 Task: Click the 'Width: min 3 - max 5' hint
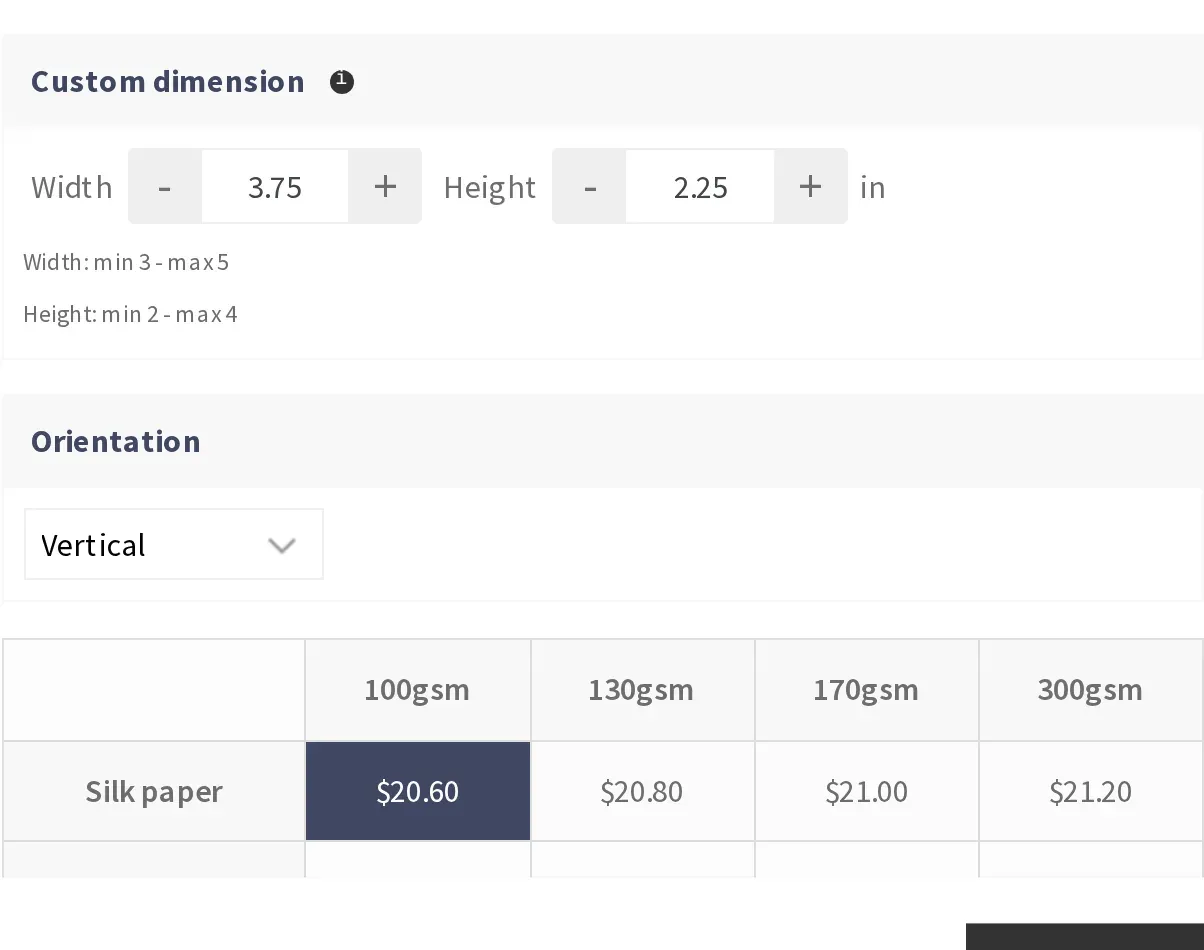coord(126,262)
